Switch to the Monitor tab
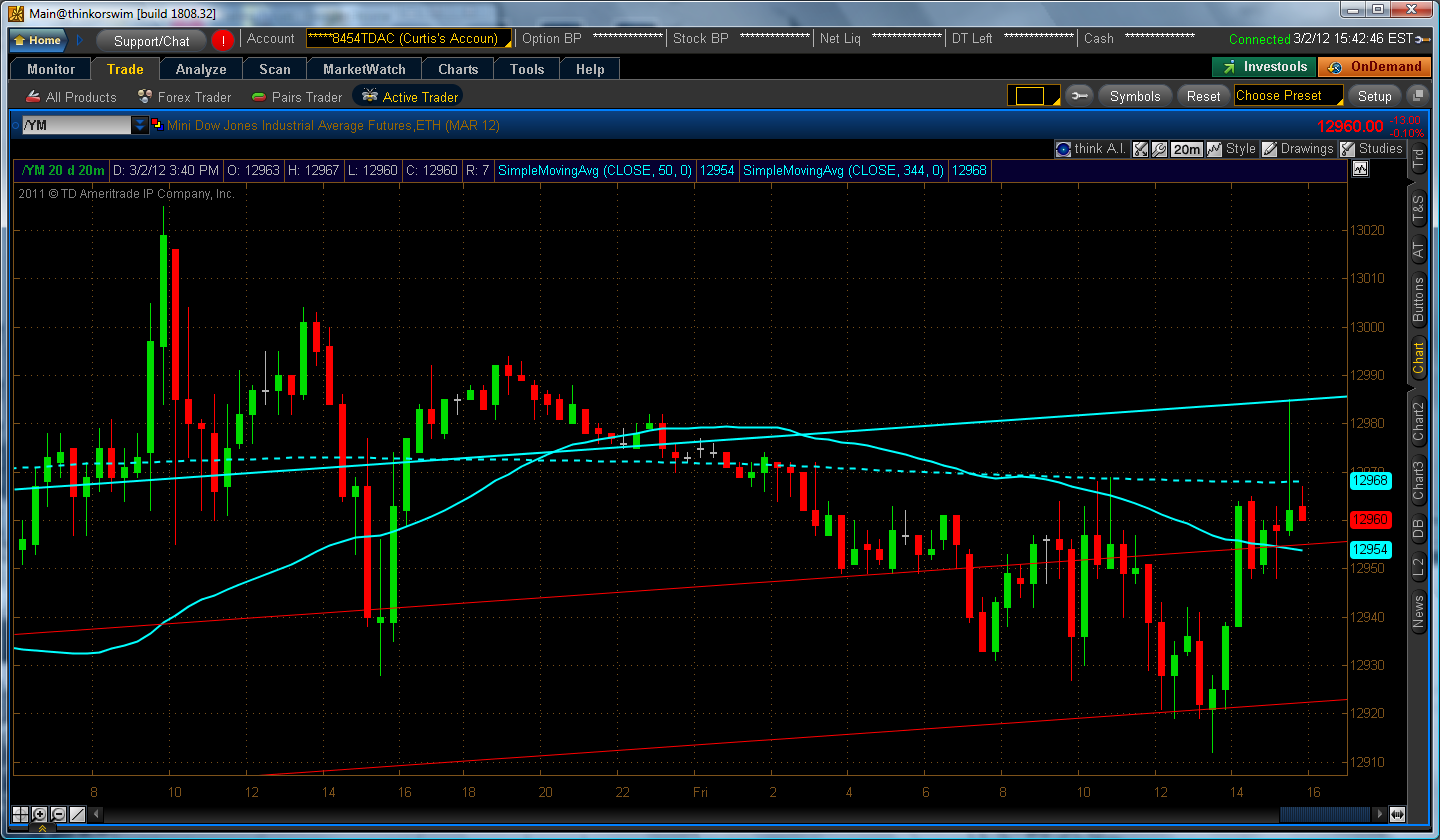This screenshot has width=1440, height=840. (51, 69)
